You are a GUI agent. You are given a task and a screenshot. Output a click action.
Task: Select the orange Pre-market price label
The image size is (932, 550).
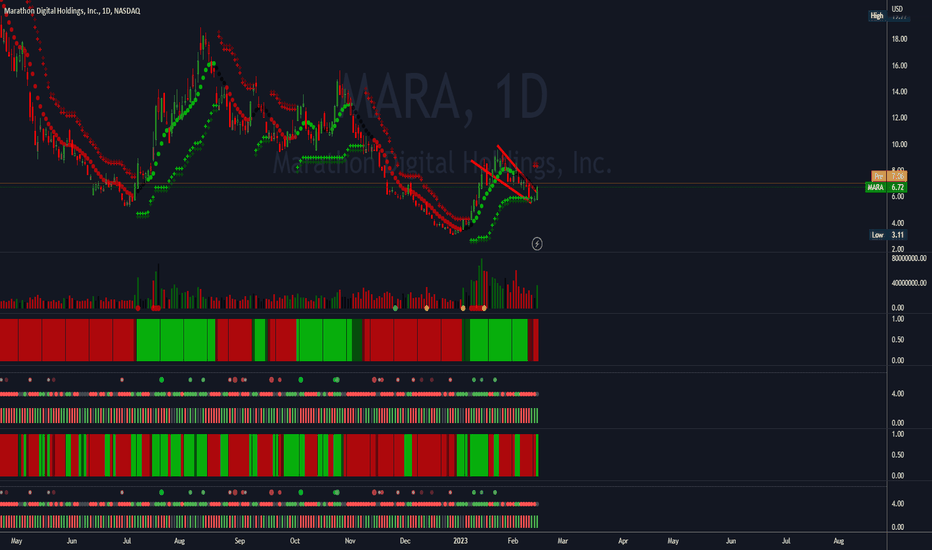click(889, 177)
